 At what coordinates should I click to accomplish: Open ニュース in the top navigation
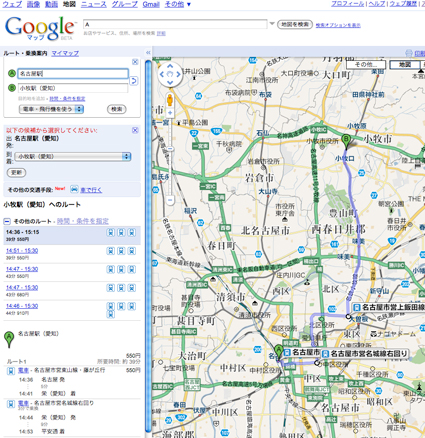point(94,4)
